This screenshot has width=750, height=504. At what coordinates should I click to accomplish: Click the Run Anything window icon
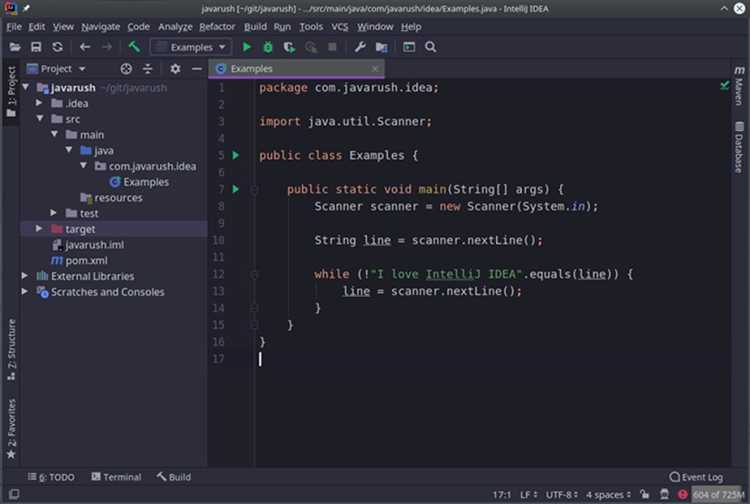409,47
